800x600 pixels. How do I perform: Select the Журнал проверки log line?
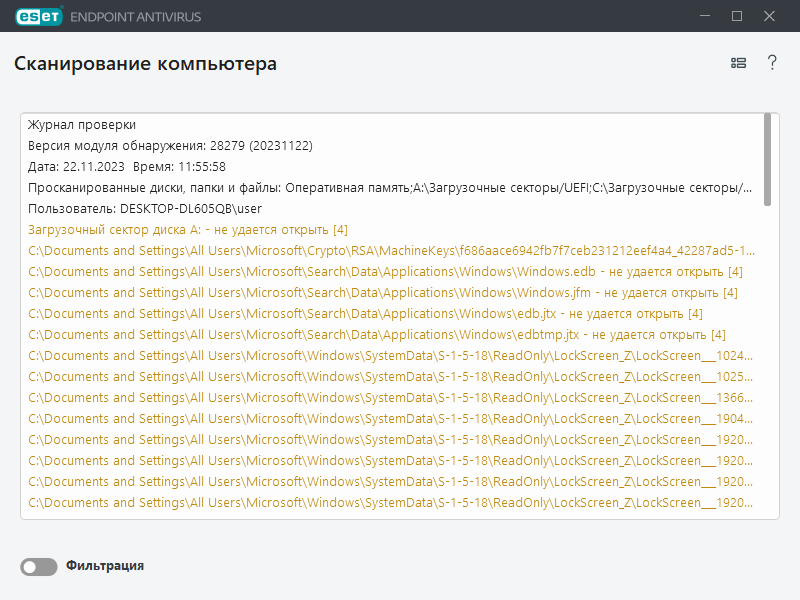pyautogui.click(x=82, y=125)
